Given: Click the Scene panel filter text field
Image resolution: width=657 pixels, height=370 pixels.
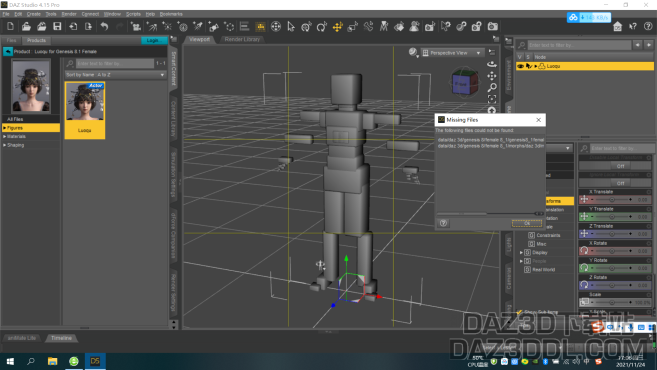Looking at the screenshot, I should (x=579, y=45).
